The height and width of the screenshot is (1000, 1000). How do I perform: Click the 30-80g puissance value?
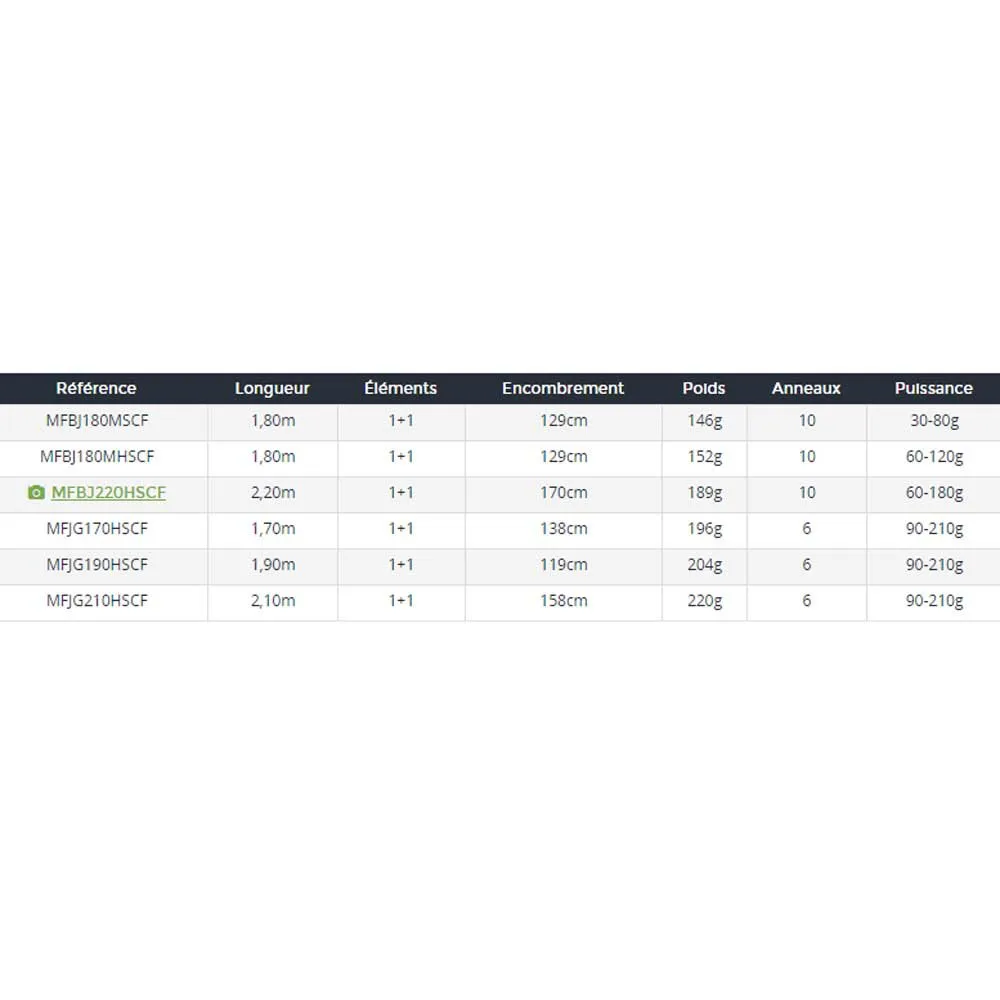pos(934,421)
